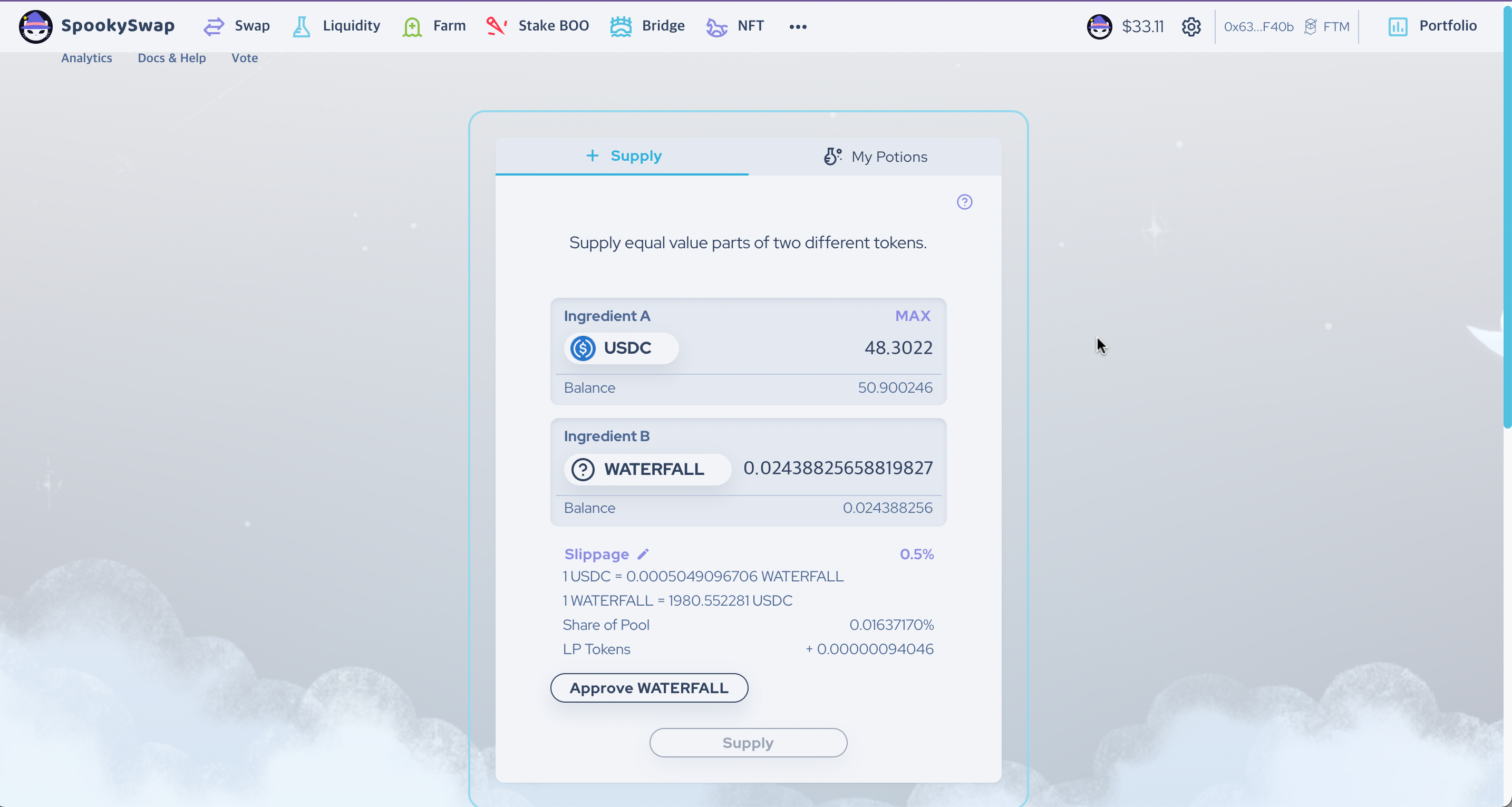Click the BOO price ghost icon
This screenshot has width=1512, height=807.
pyautogui.click(x=1099, y=26)
